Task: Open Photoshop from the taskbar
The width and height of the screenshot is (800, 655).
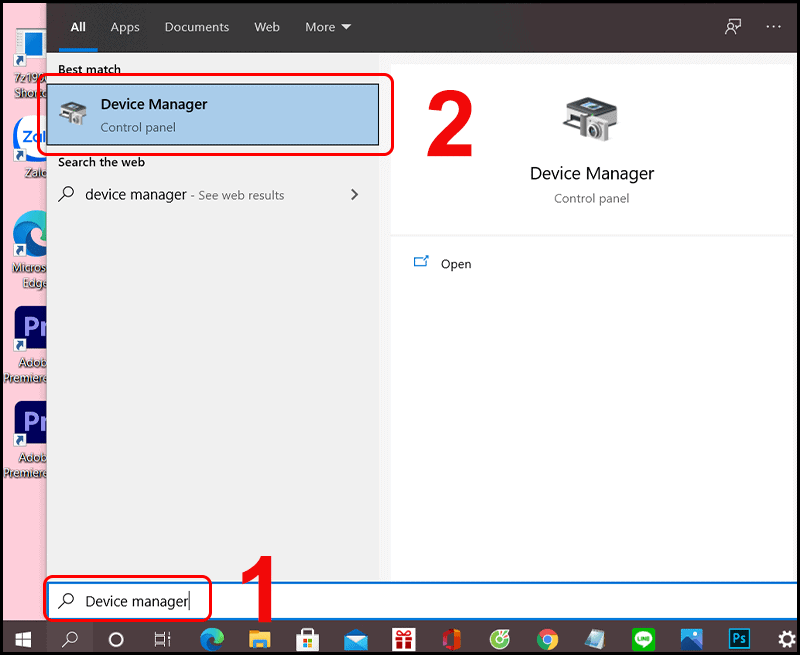Action: tap(740, 638)
